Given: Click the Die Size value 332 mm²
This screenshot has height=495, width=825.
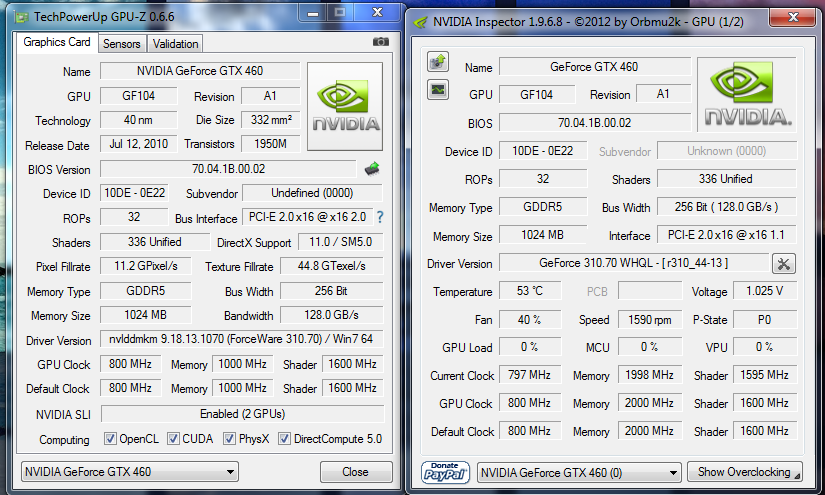Looking at the screenshot, I should click(x=270, y=120).
